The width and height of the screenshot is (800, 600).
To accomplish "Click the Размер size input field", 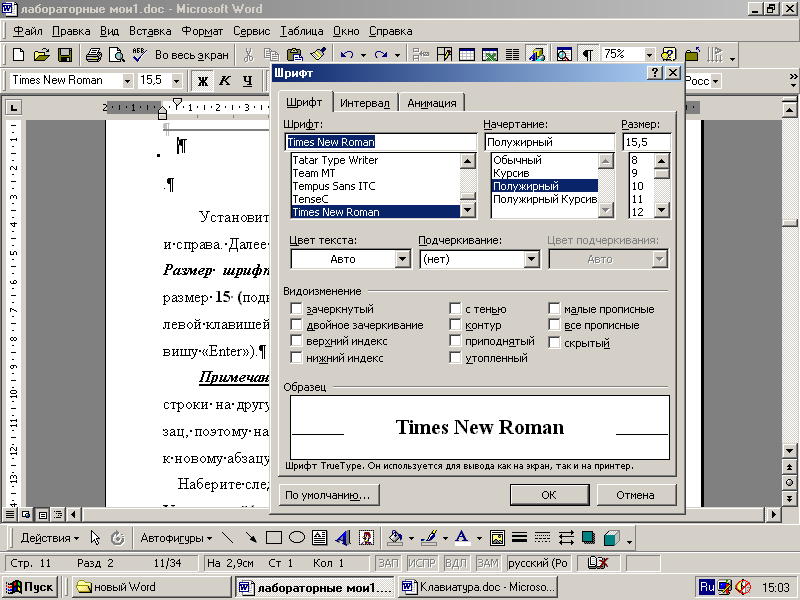I will pos(646,142).
